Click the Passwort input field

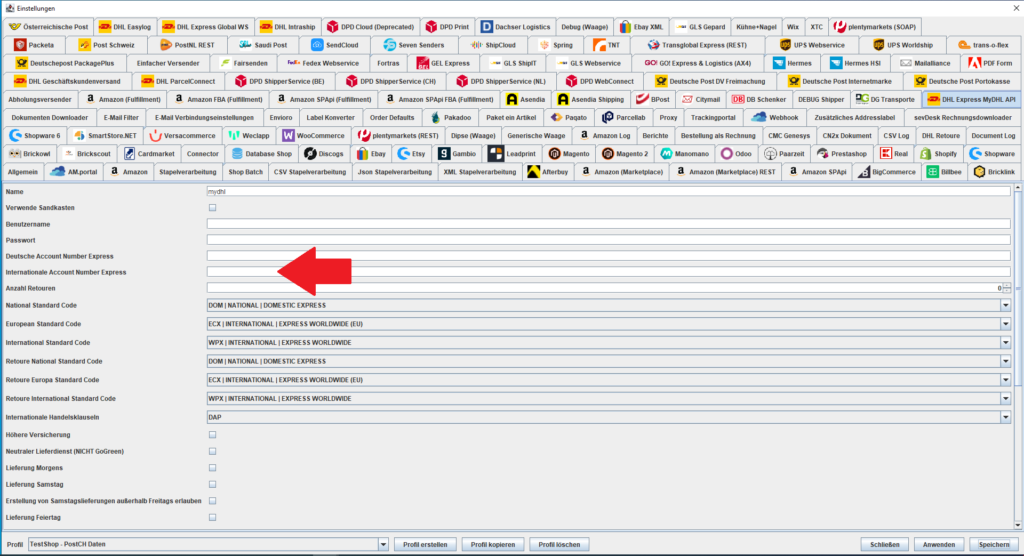pos(609,240)
